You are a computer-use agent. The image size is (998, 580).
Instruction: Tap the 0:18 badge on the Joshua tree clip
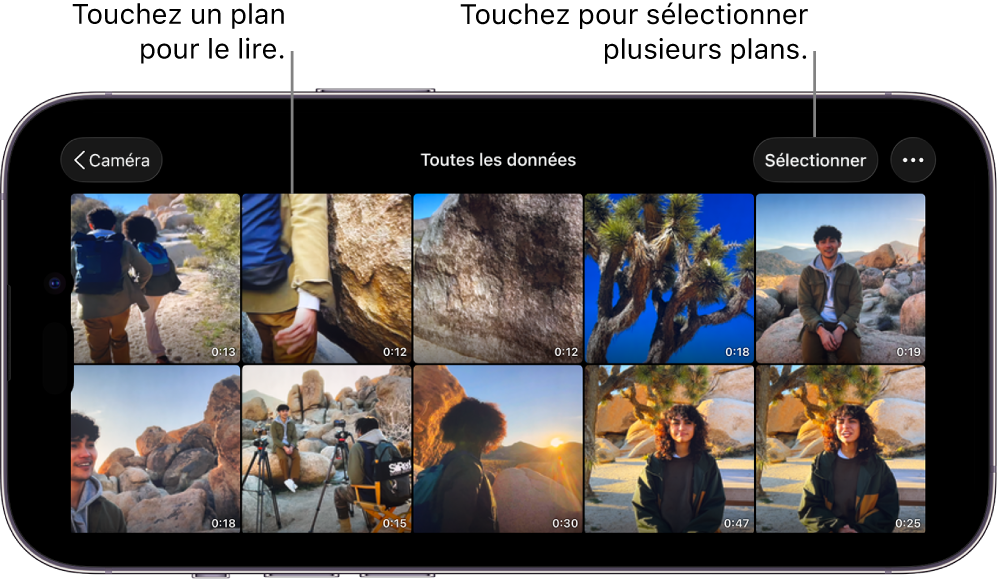[739, 350]
